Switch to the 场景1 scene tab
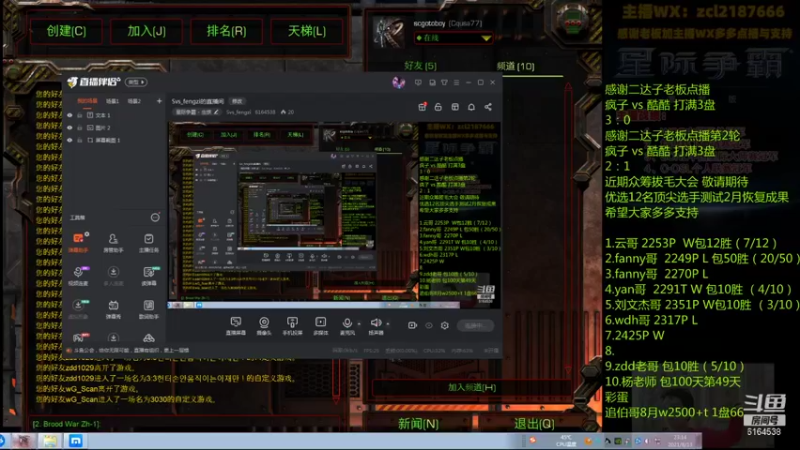The height and width of the screenshot is (450, 800). coord(113,101)
